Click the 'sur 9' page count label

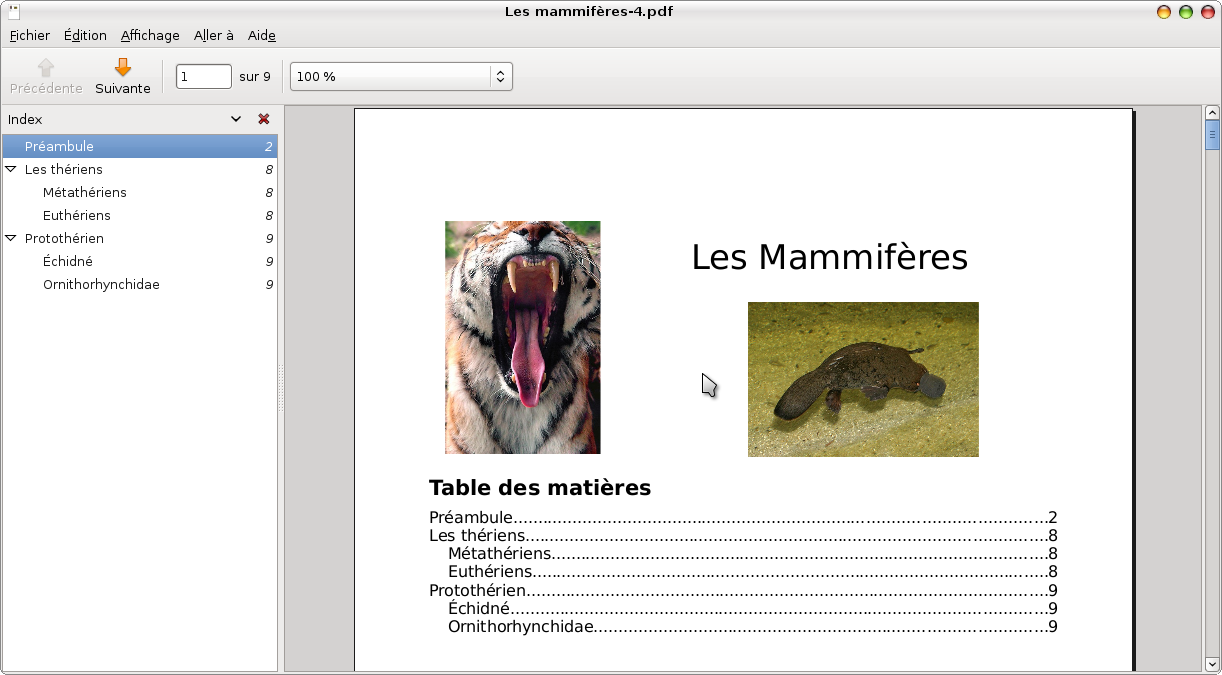click(x=255, y=76)
